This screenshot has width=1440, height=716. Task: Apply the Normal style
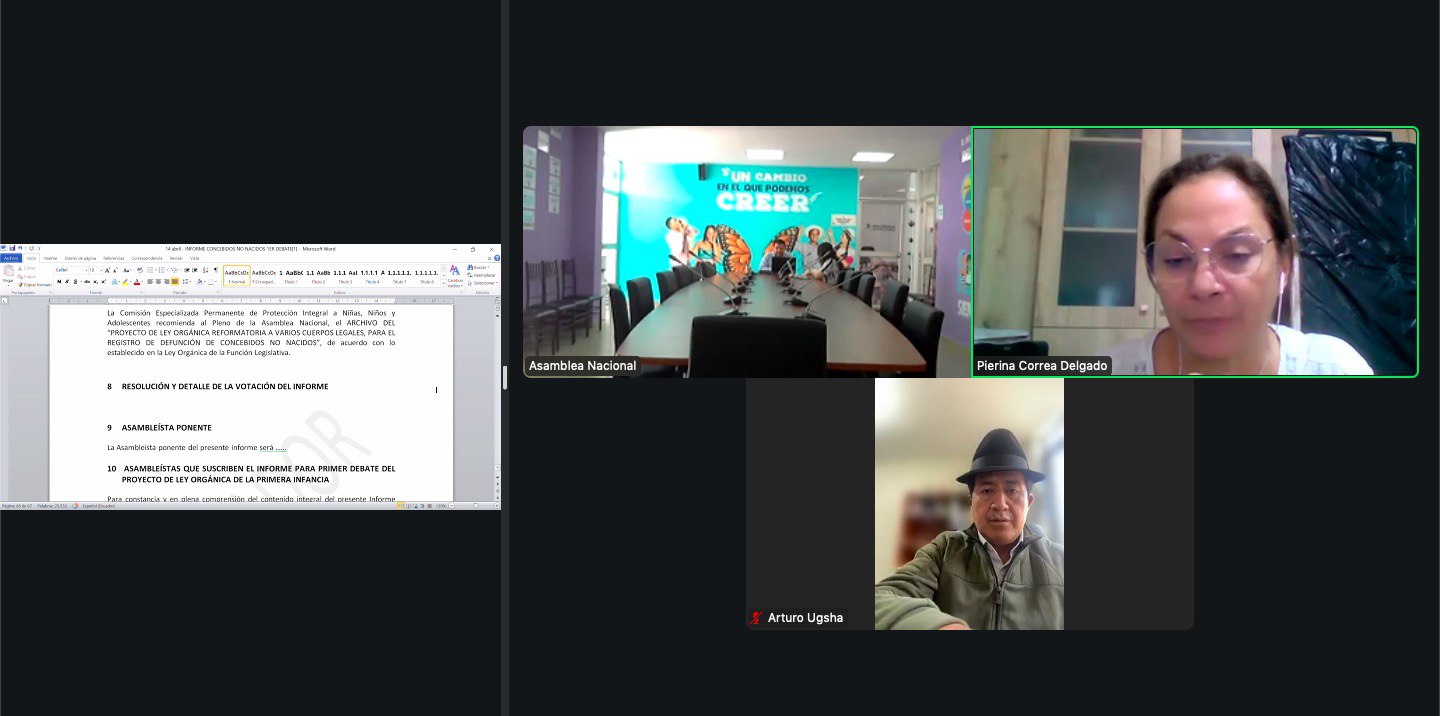click(236, 276)
